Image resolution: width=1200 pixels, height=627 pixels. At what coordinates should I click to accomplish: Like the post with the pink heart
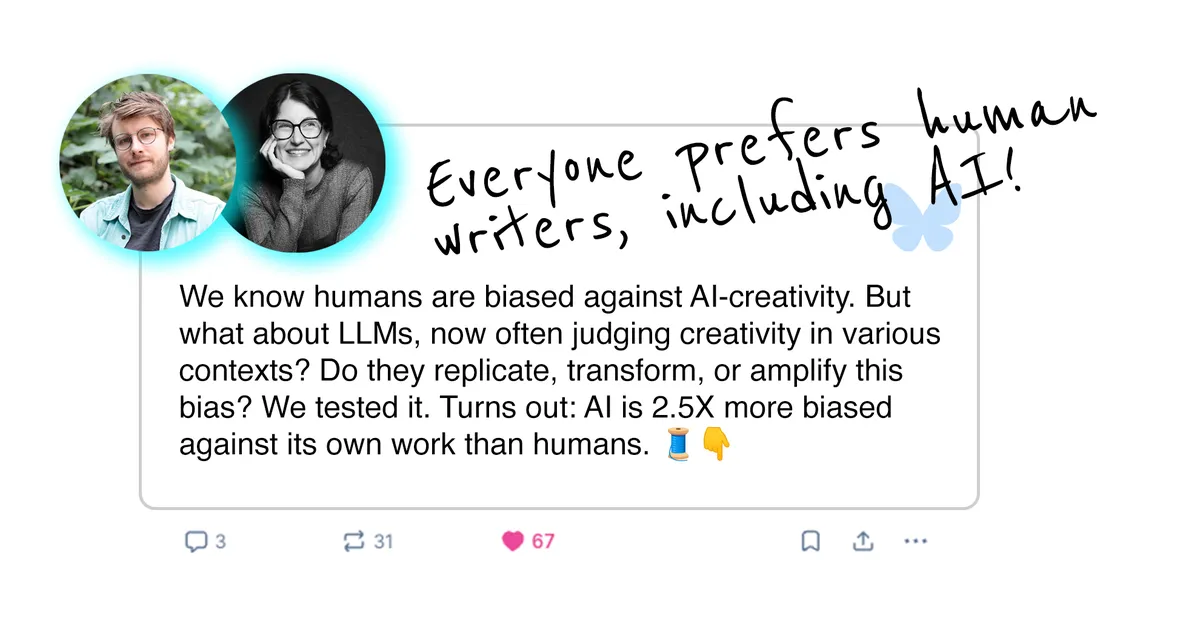click(513, 541)
